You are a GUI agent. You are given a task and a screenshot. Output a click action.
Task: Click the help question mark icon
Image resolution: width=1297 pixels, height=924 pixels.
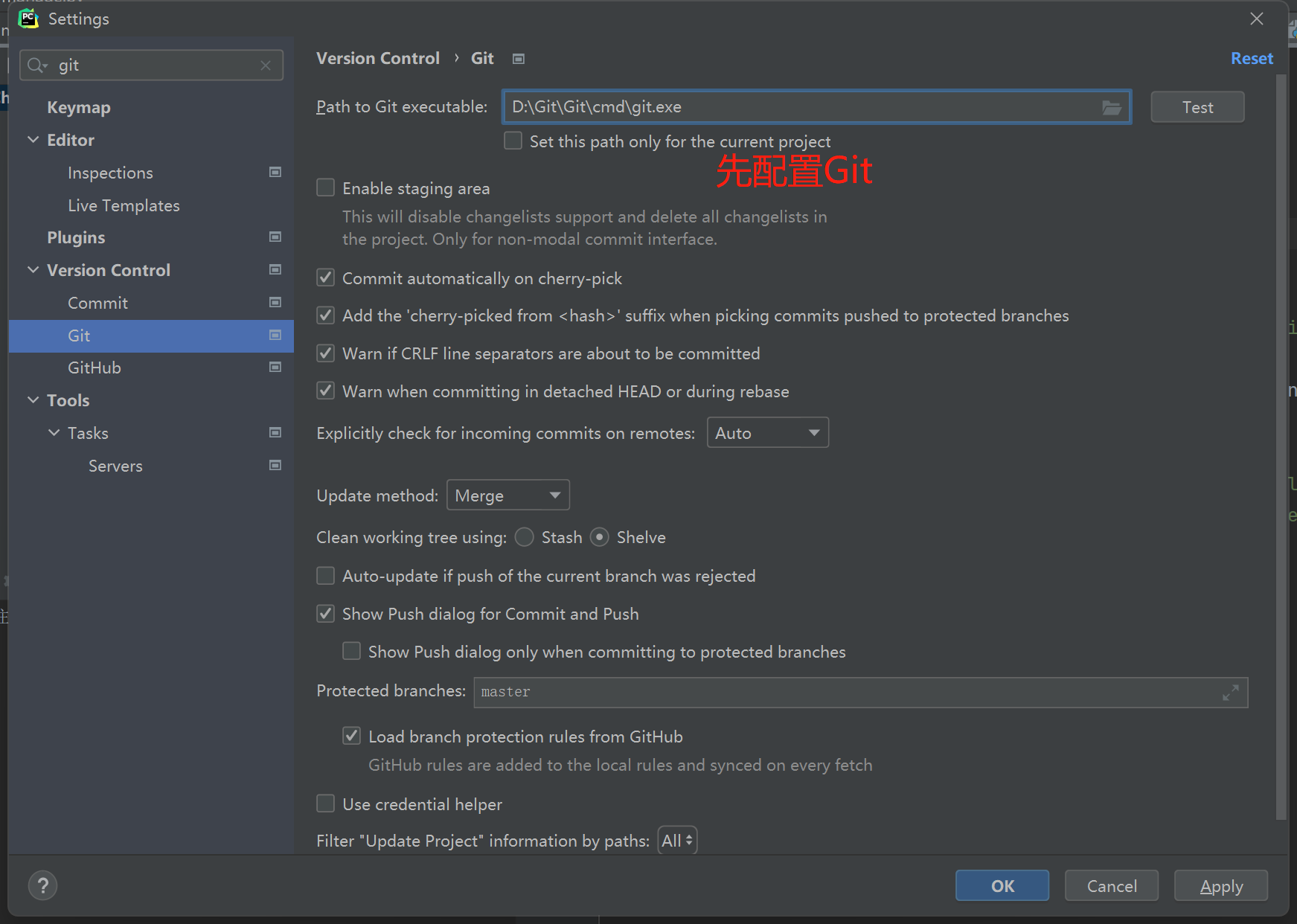tap(42, 885)
